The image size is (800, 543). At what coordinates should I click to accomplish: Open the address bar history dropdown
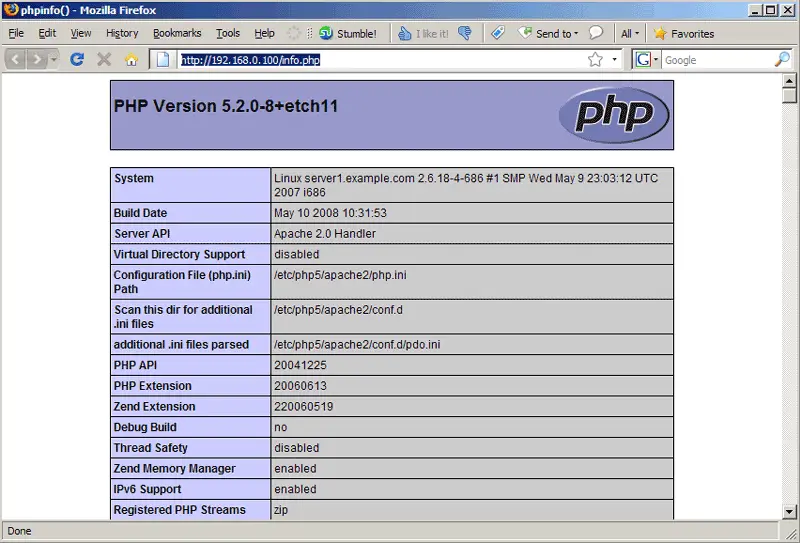point(614,60)
